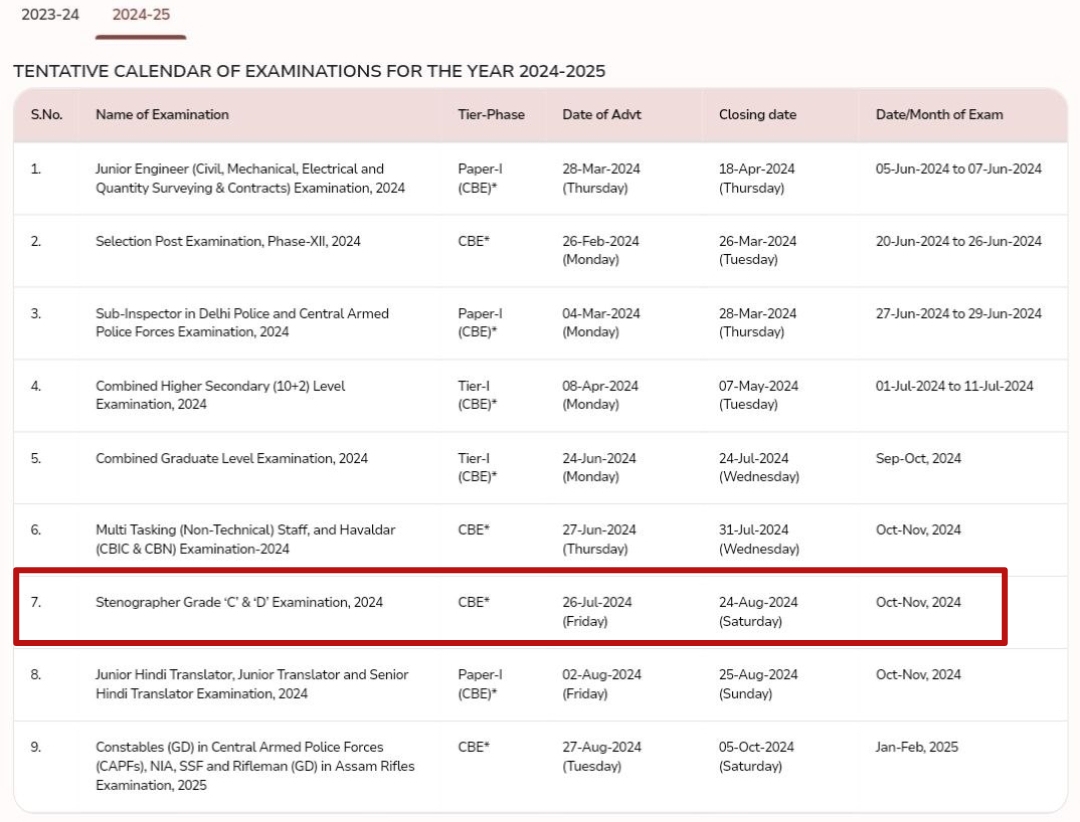Click 'CBE*' in the Constables (GD) row

pos(473,747)
